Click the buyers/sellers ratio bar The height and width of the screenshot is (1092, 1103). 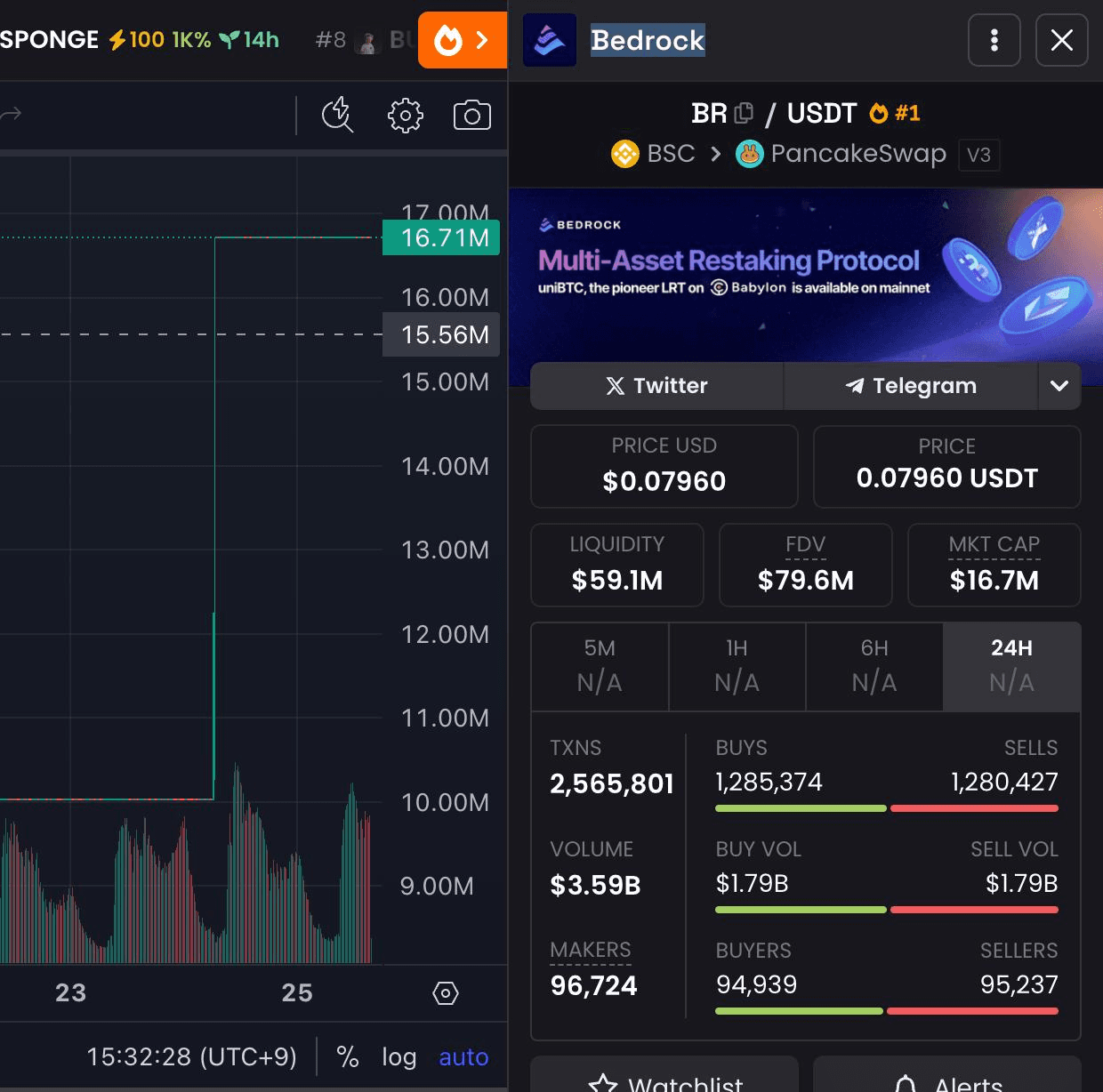pyautogui.click(x=887, y=1011)
